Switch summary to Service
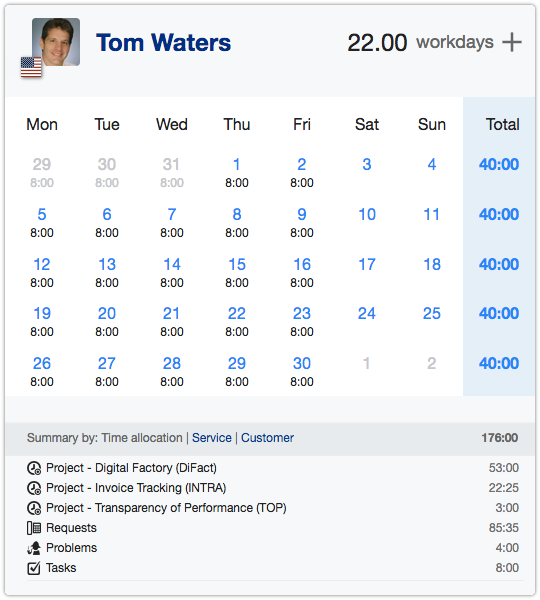 tap(212, 437)
